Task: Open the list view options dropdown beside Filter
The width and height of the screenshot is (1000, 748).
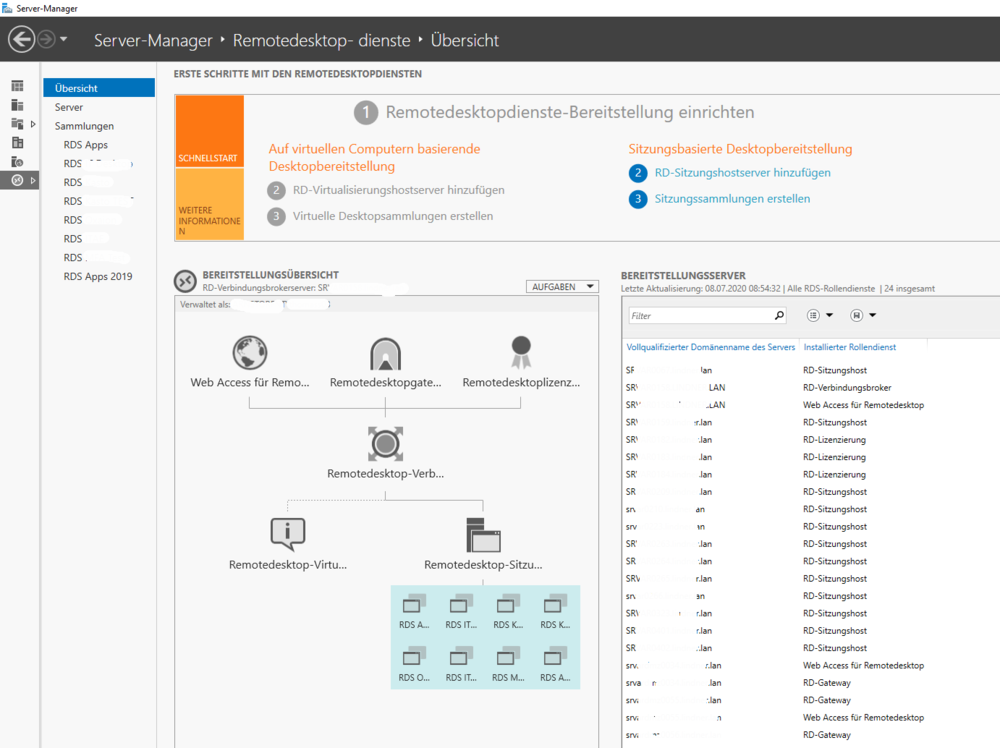Action: tap(820, 315)
